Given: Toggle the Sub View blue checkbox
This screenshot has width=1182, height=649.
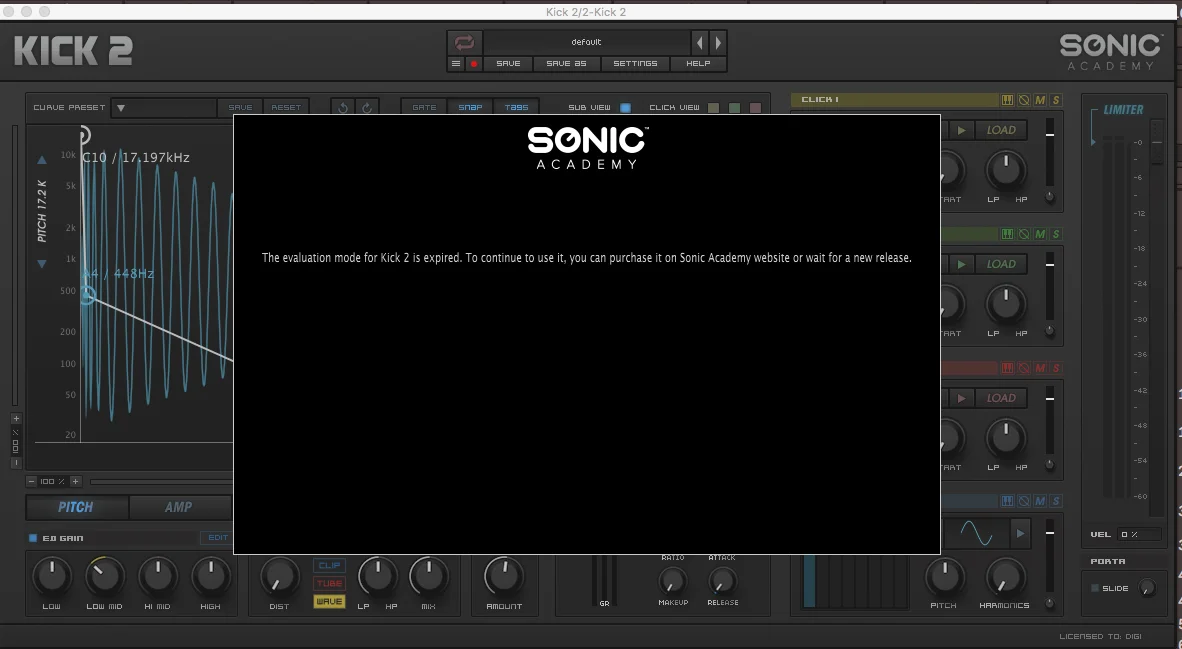Looking at the screenshot, I should coord(625,108).
